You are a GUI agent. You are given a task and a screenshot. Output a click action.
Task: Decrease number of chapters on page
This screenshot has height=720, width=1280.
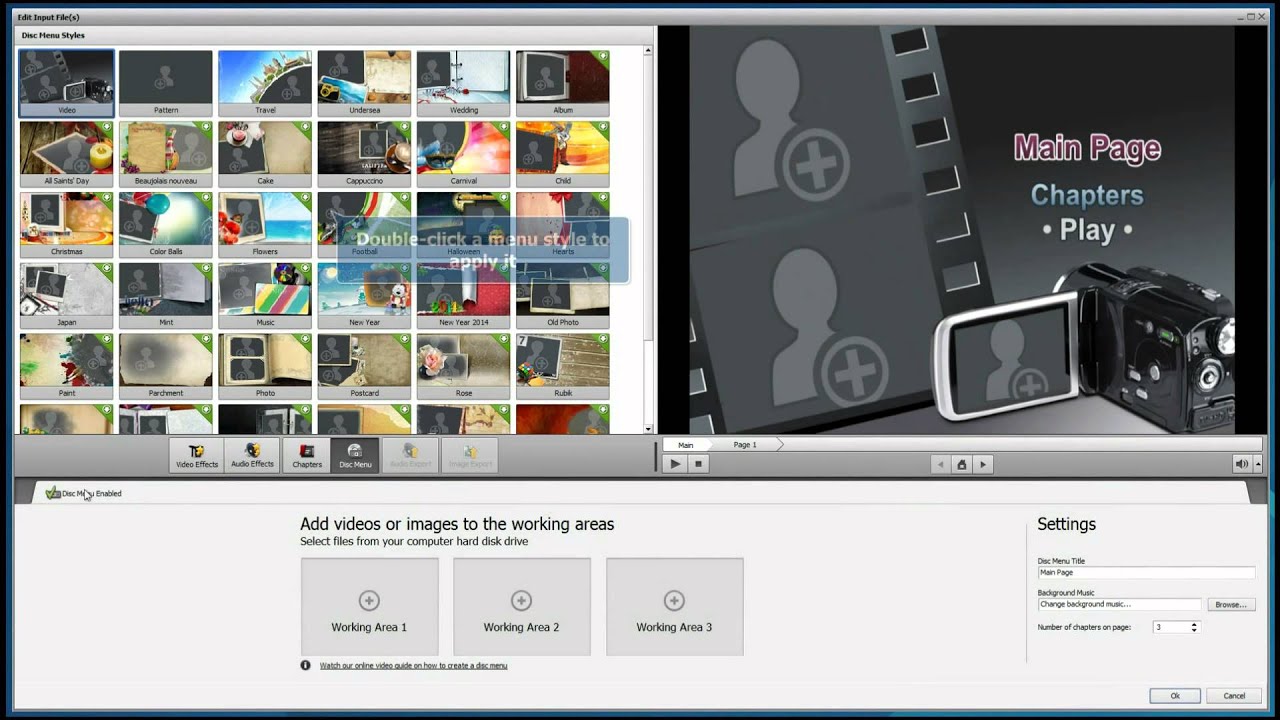1194,630
